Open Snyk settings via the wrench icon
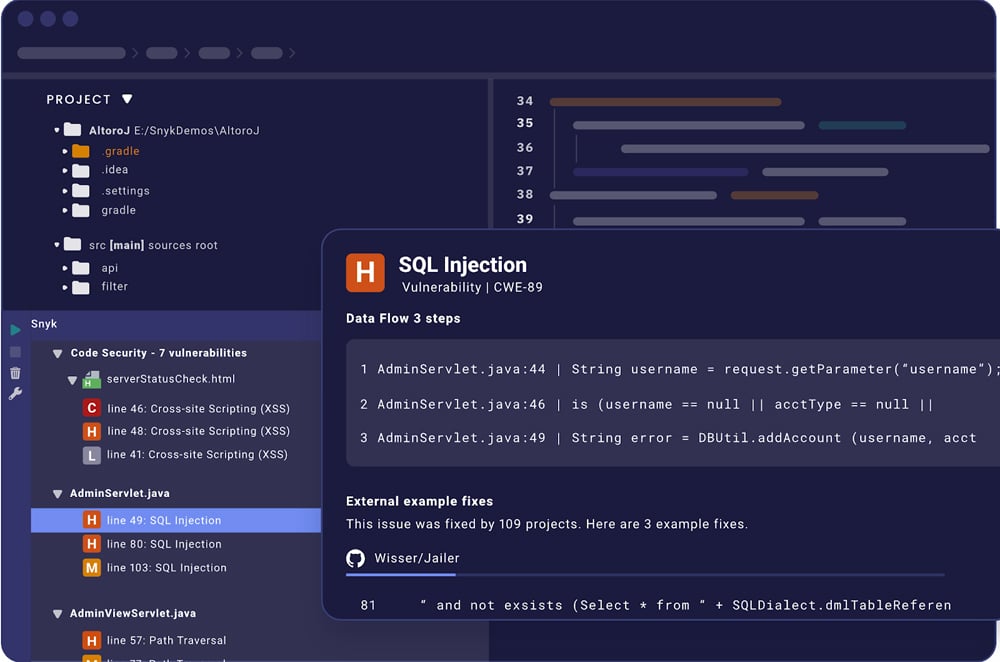Image resolution: width=1000 pixels, height=662 pixels. coord(15,394)
